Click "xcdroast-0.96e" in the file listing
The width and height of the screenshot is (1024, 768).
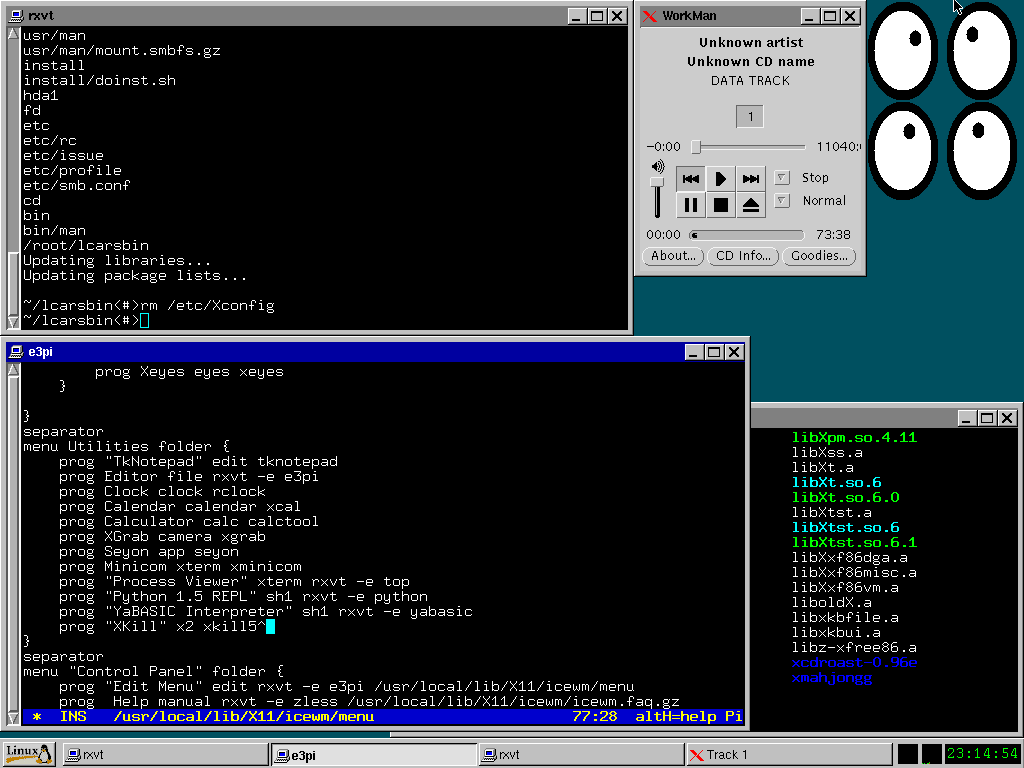pyautogui.click(x=854, y=663)
